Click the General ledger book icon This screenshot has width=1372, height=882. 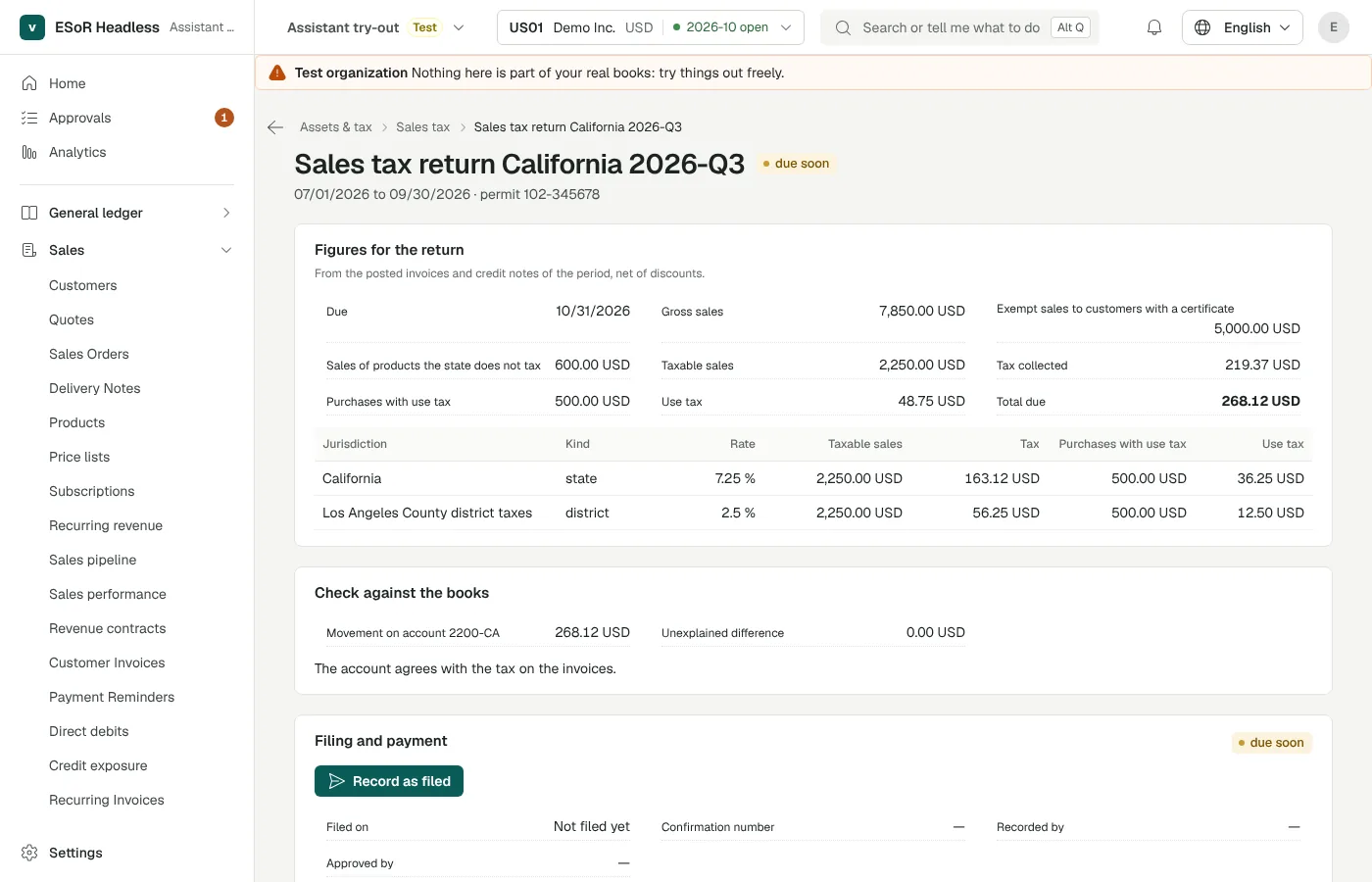(x=29, y=213)
